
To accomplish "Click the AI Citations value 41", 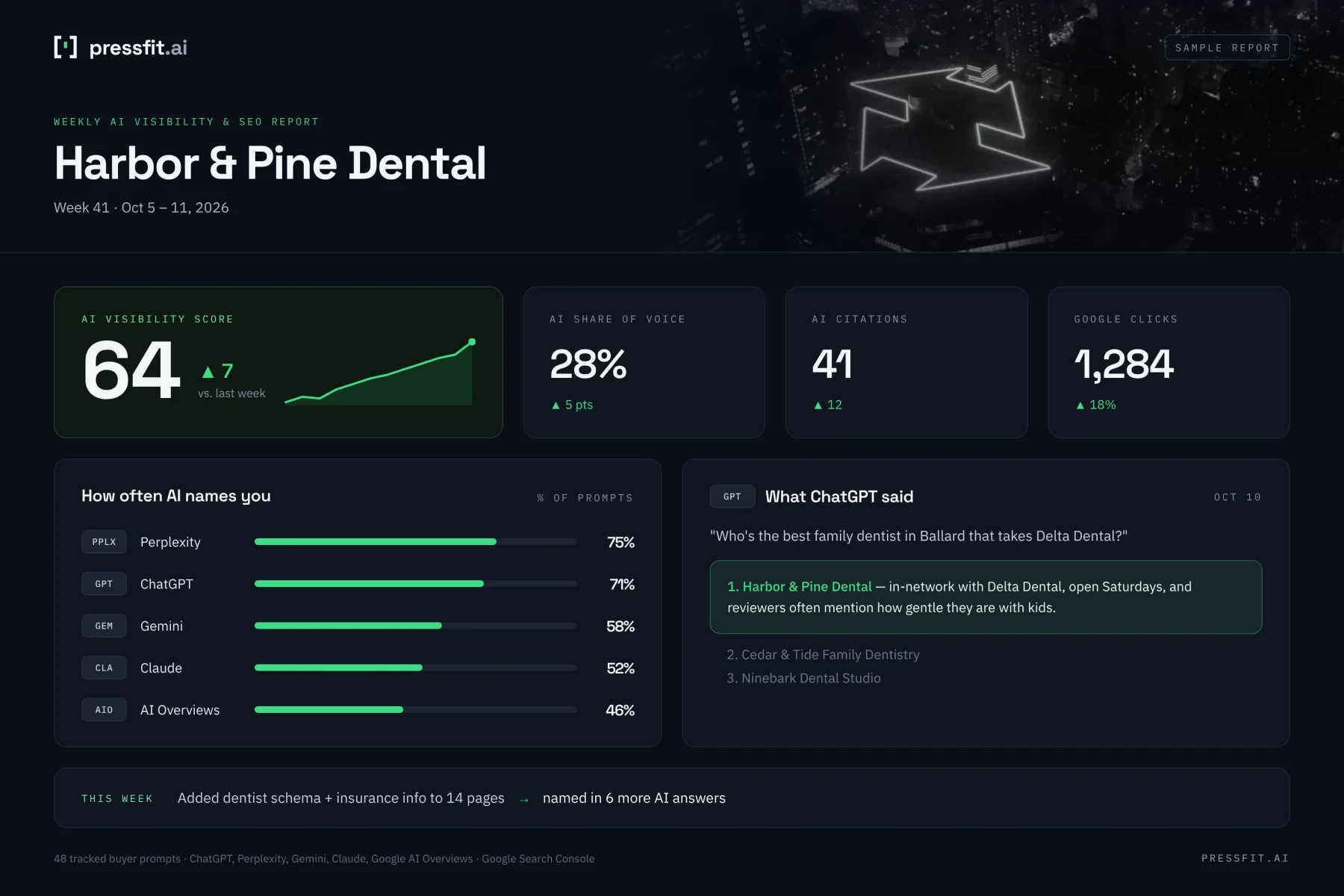I will click(x=832, y=364).
